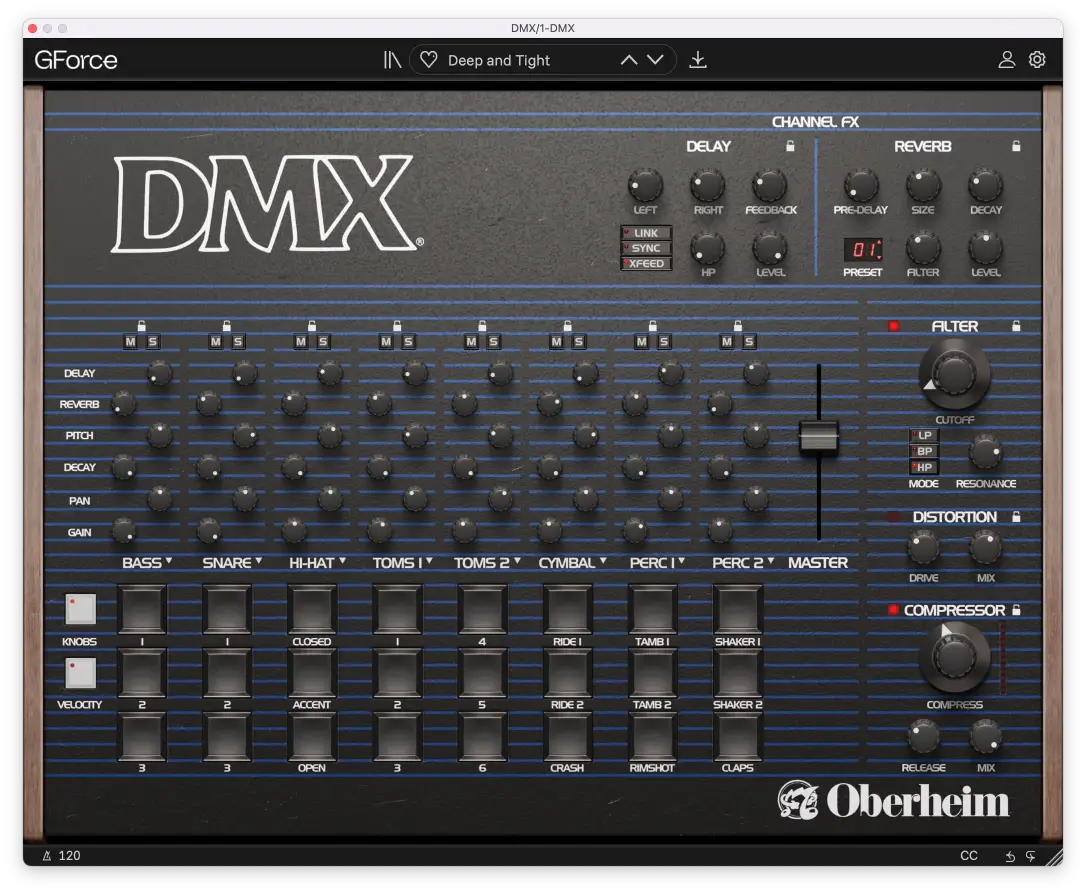
Task: Select the HP filter mode
Action: coord(924,467)
